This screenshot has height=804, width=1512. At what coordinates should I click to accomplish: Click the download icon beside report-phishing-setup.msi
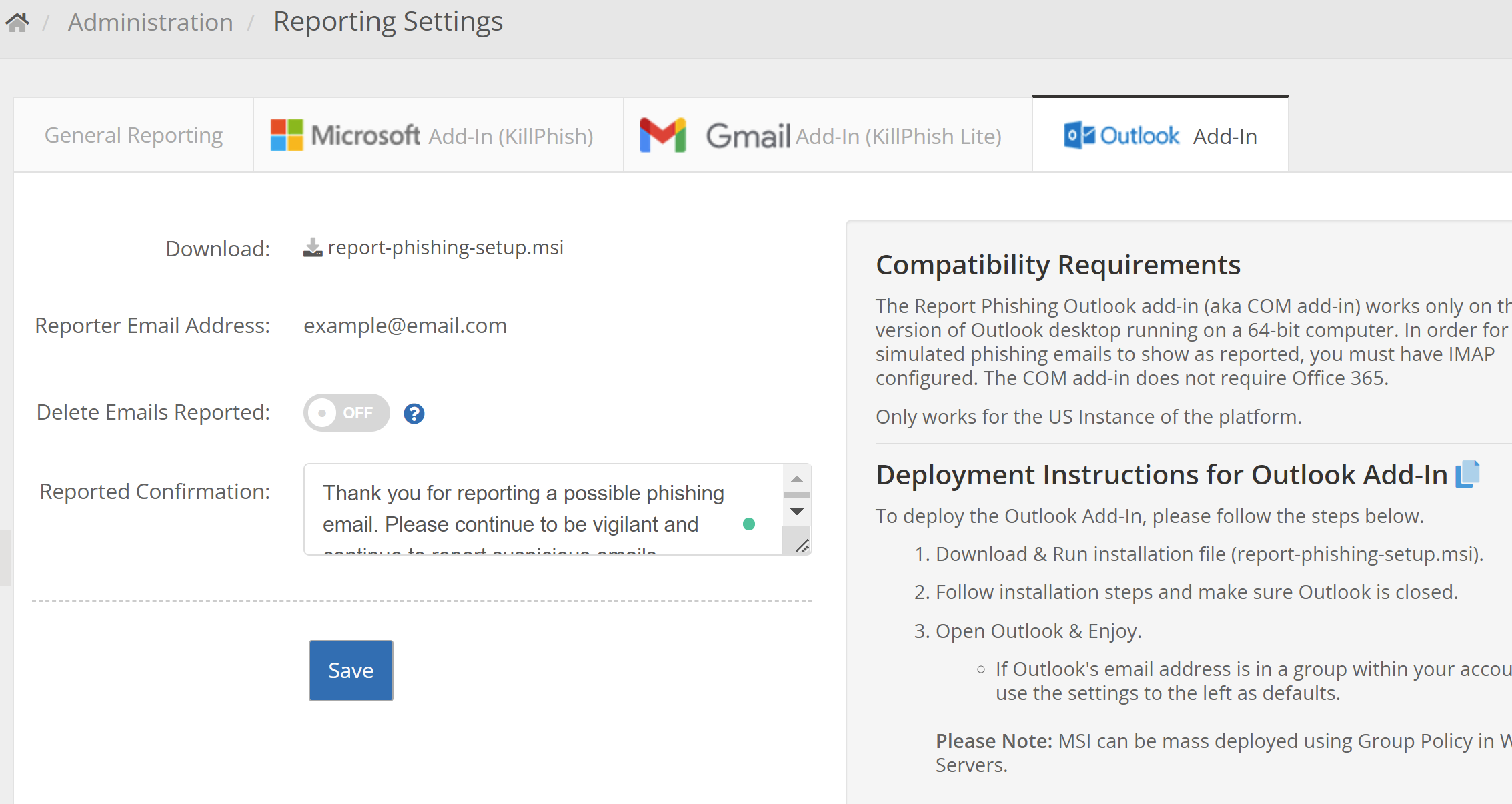point(313,248)
